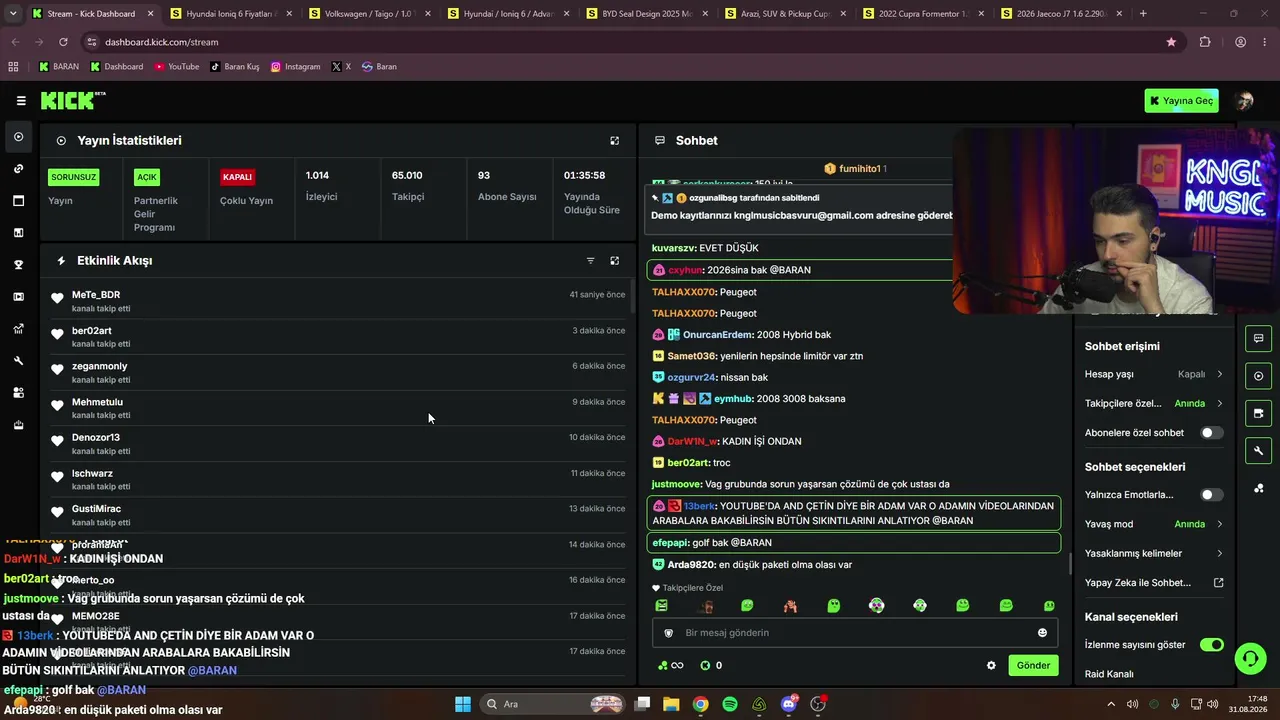
Task: Toggle Abonelere özel sohbet switch
Action: pyautogui.click(x=1211, y=433)
